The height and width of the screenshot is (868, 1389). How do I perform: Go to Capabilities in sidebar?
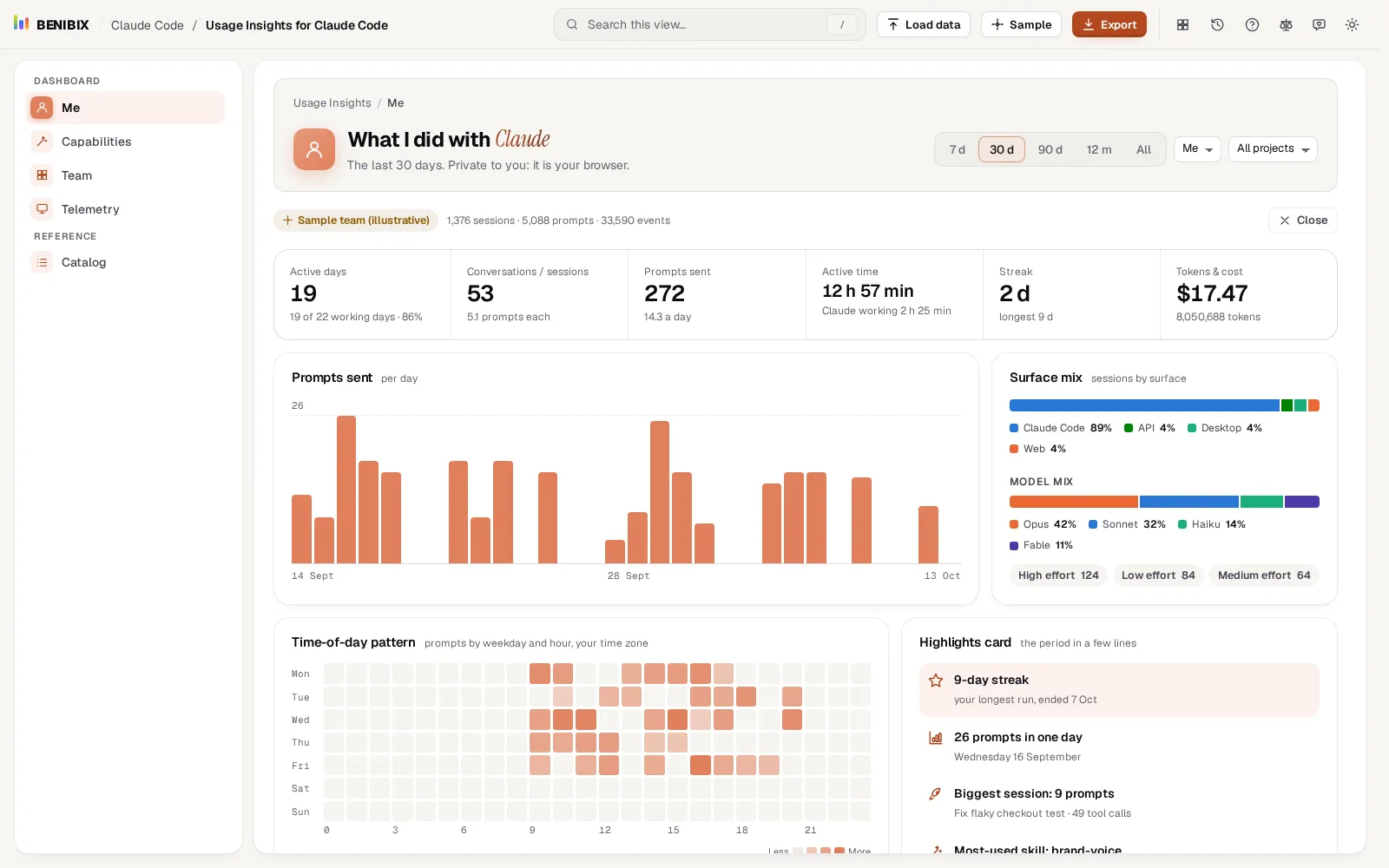pos(125,141)
